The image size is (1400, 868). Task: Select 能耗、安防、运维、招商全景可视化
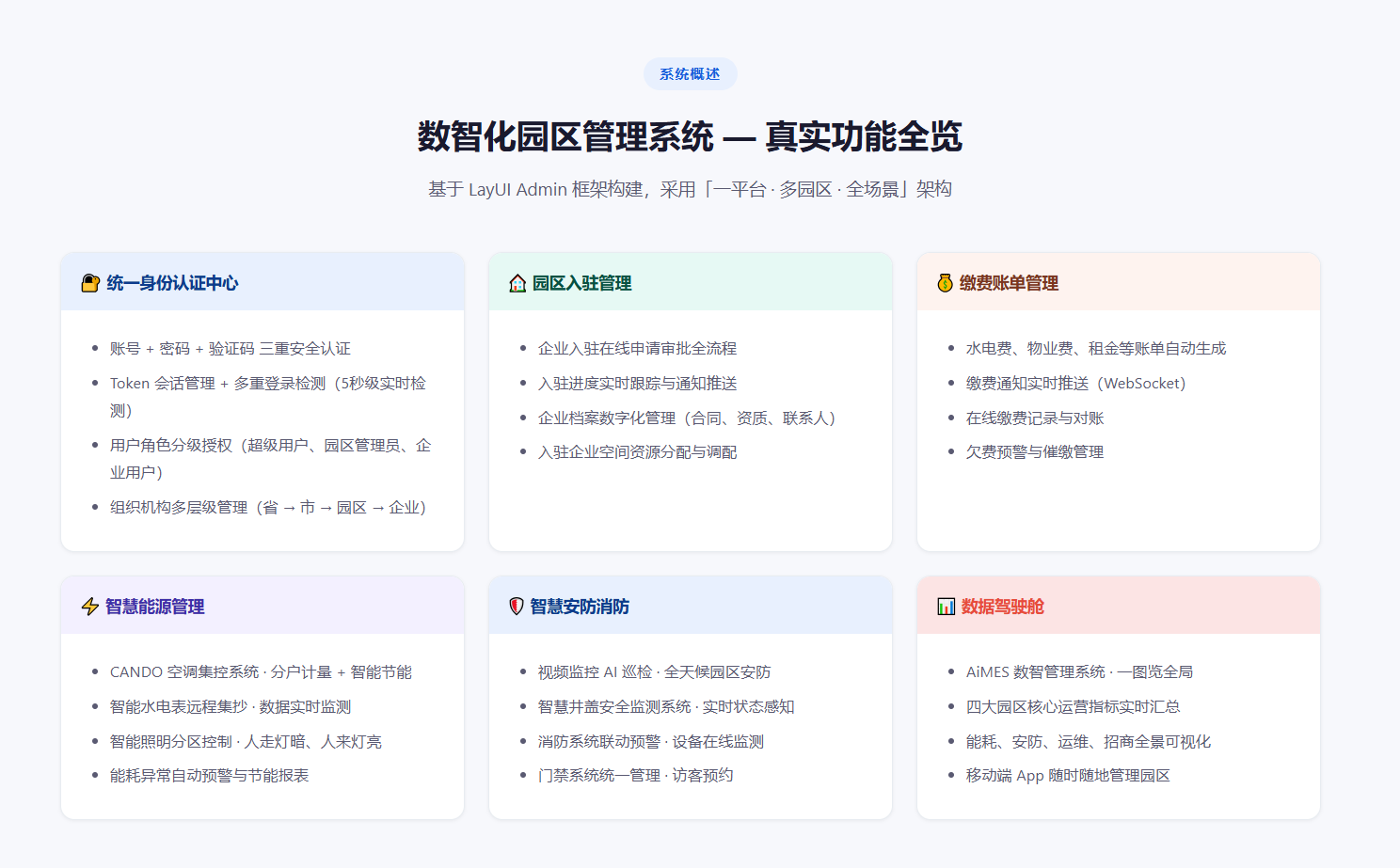click(x=1089, y=742)
